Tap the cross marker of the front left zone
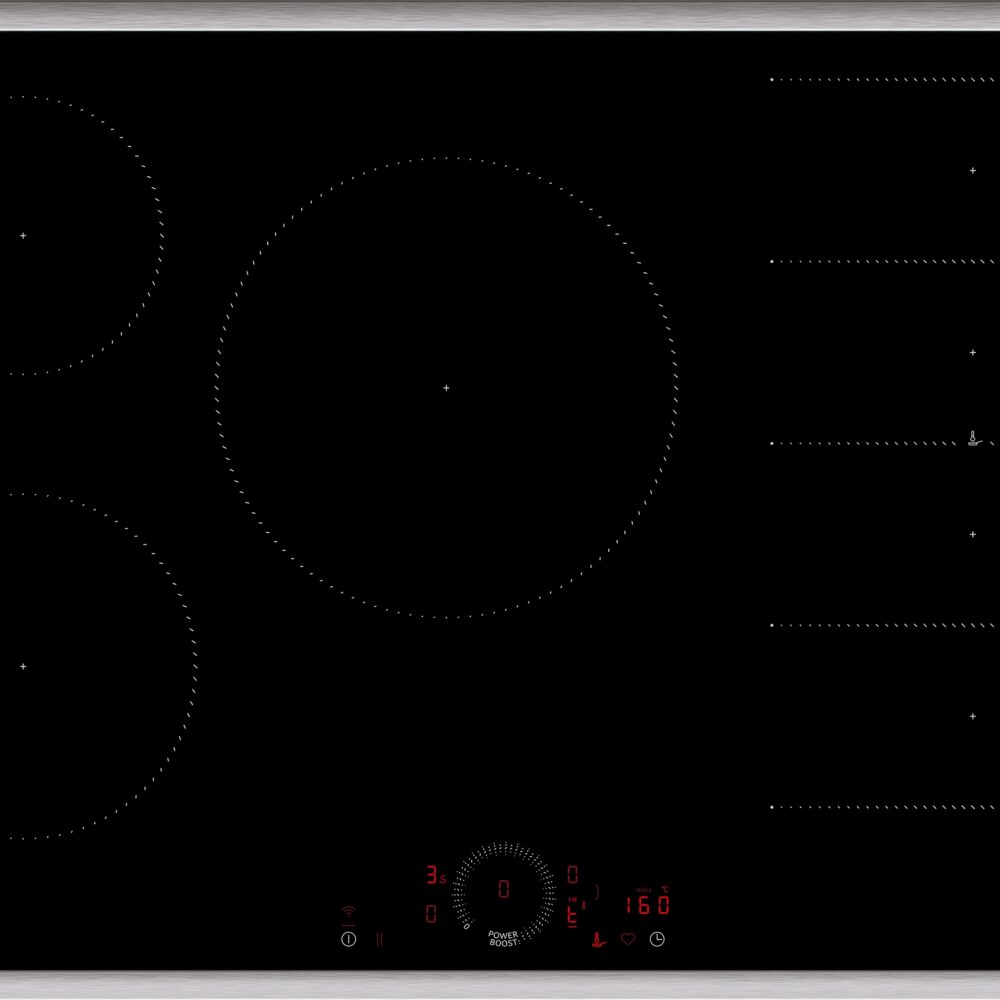Screen dimensions: 1000x1000 (24, 666)
